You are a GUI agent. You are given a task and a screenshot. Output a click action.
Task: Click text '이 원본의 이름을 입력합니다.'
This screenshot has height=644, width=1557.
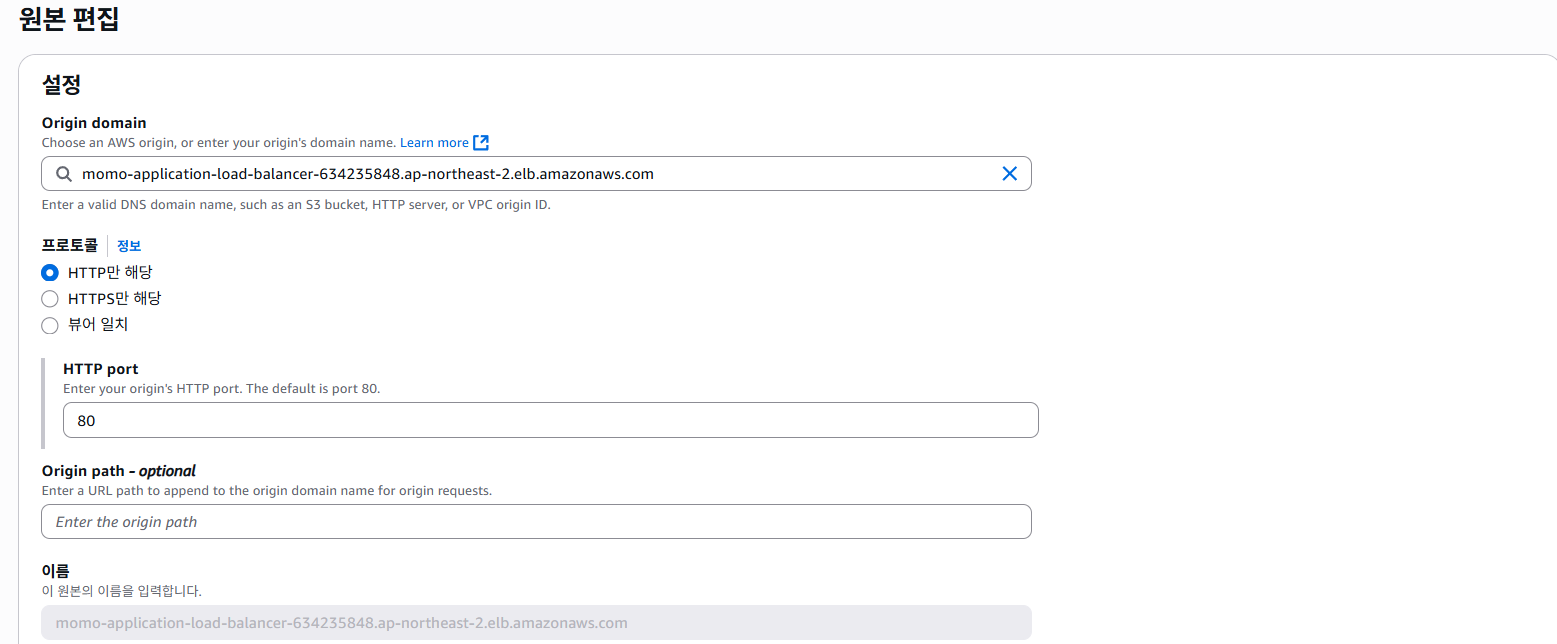(121, 591)
